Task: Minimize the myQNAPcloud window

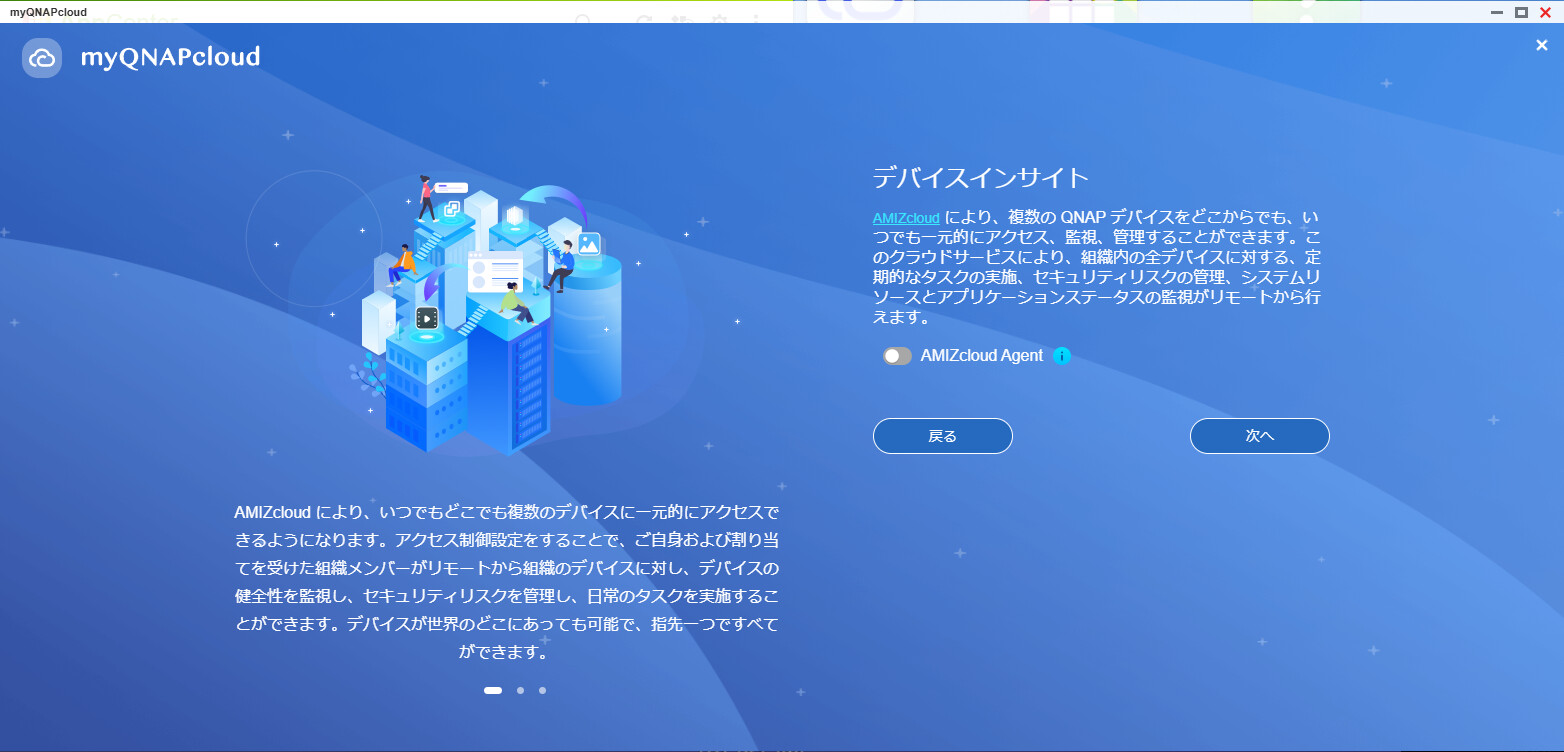Action: [1497, 12]
